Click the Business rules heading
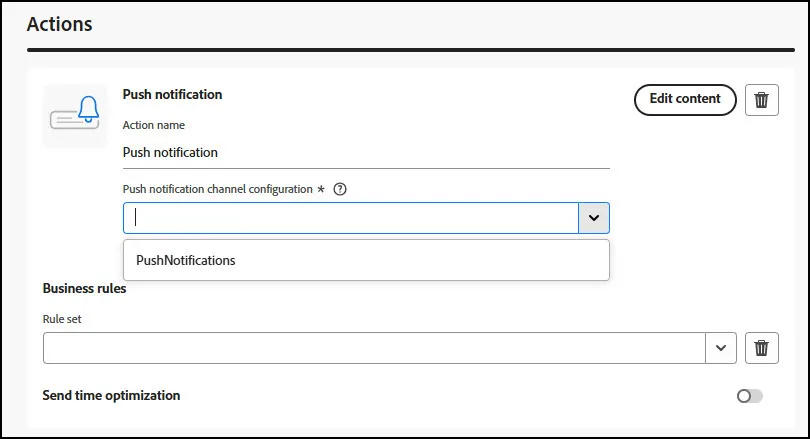 click(x=85, y=288)
